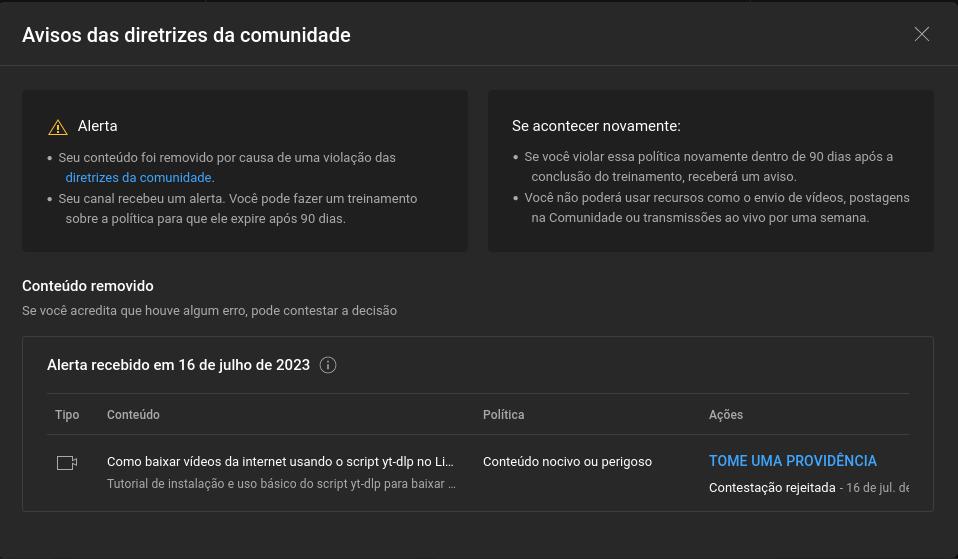The height and width of the screenshot is (559, 958).
Task: Click the pode contestar a decisão sentence
Action: tap(210, 311)
